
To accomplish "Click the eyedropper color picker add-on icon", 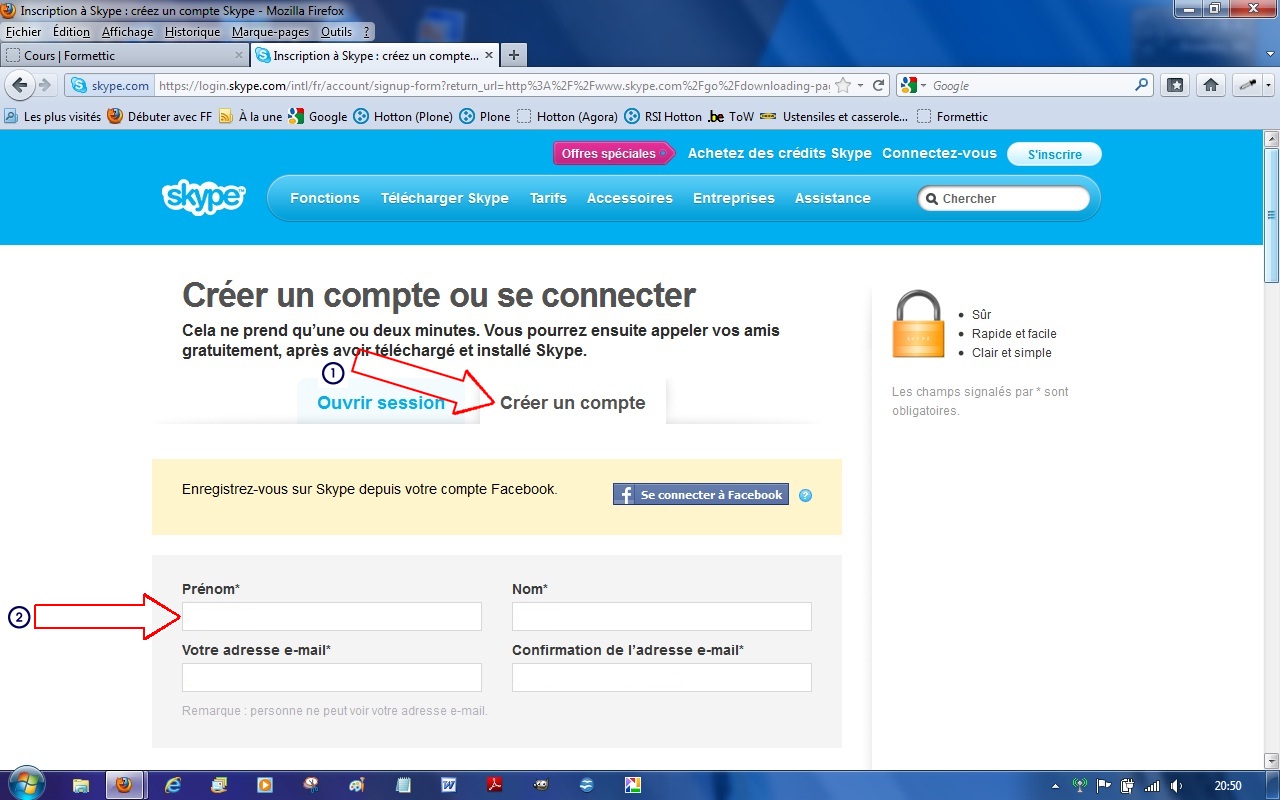I will (1247, 85).
